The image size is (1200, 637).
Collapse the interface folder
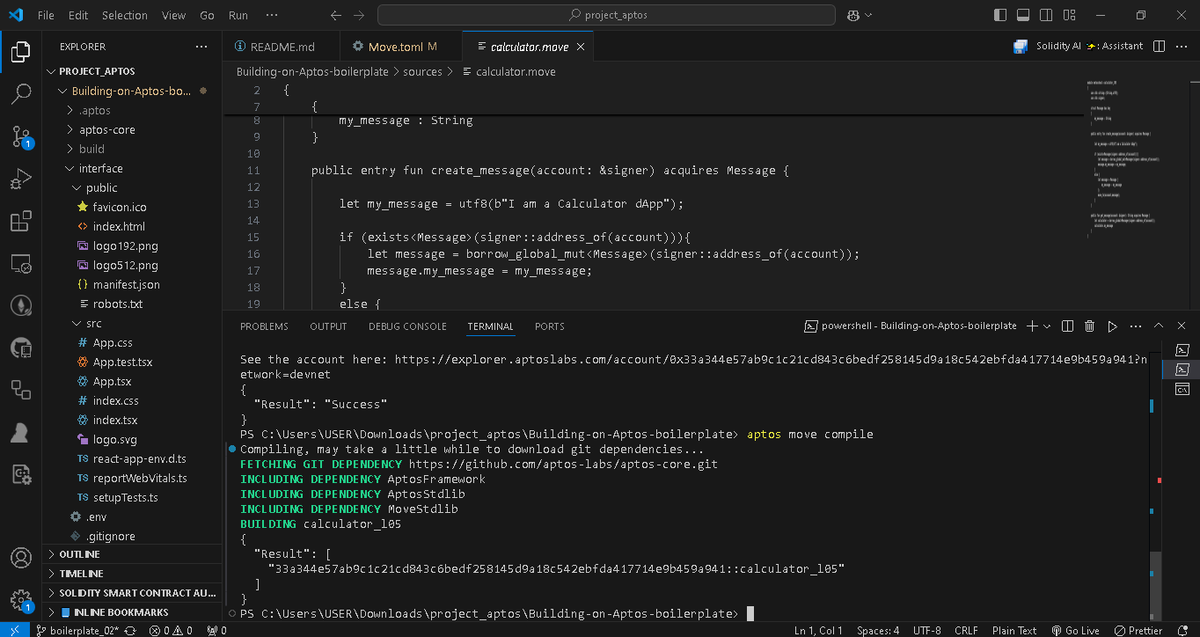pyautogui.click(x=100, y=168)
